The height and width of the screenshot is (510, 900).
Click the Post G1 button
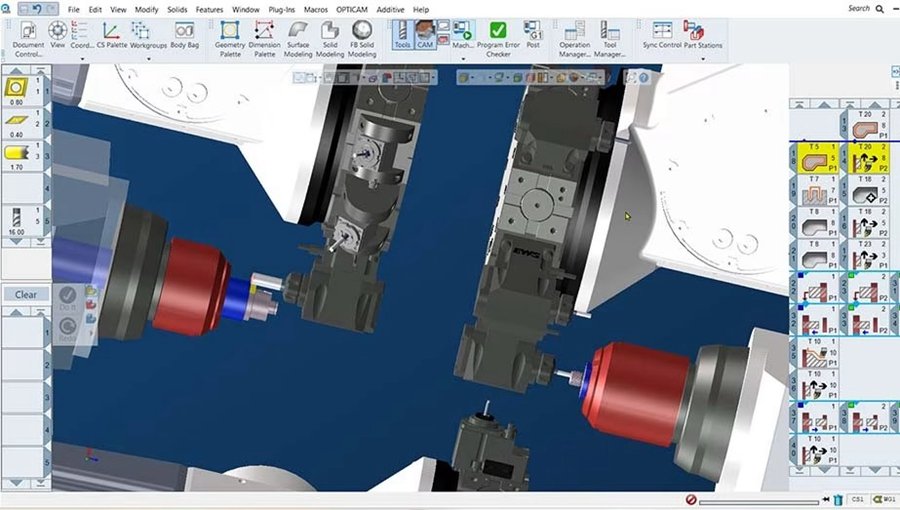[x=533, y=34]
